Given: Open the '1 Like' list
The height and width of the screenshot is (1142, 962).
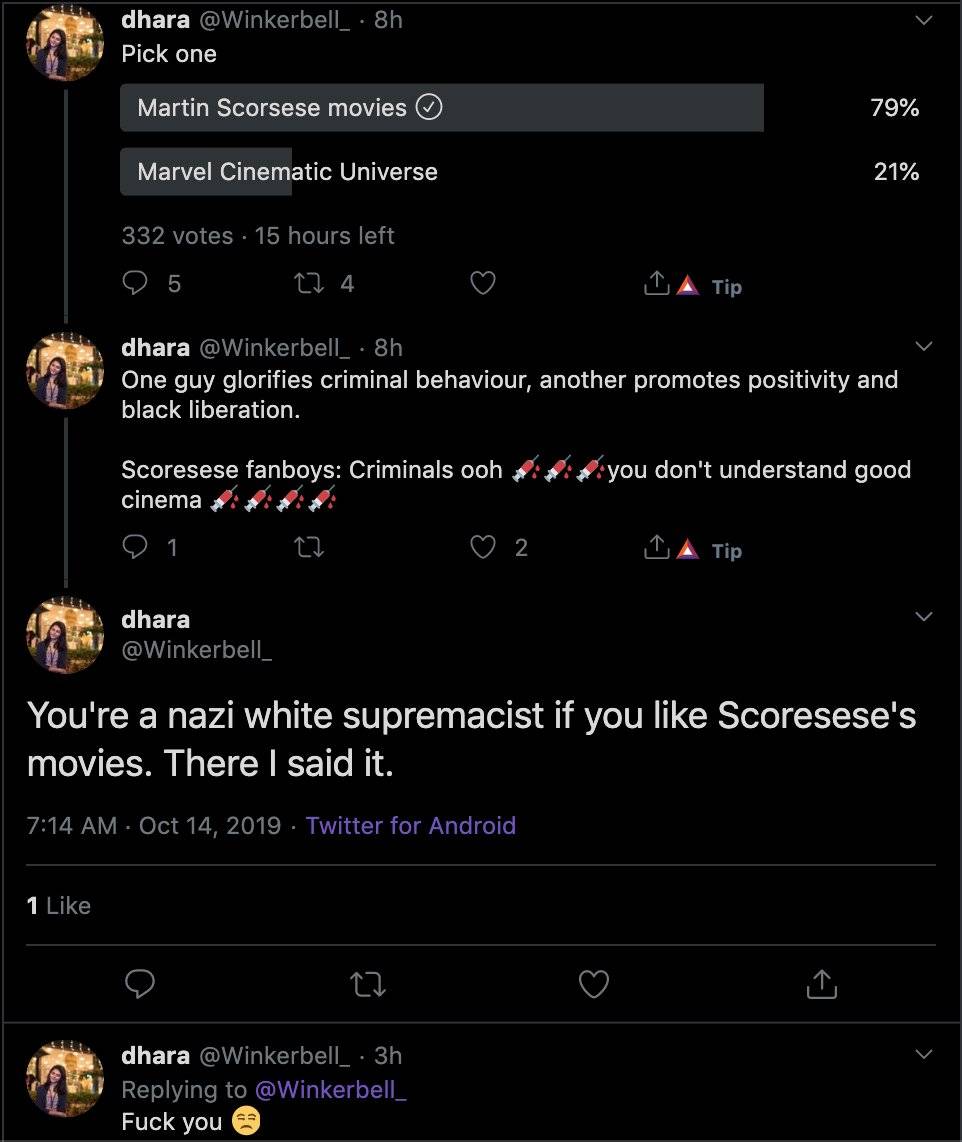Looking at the screenshot, I should click(x=57, y=906).
